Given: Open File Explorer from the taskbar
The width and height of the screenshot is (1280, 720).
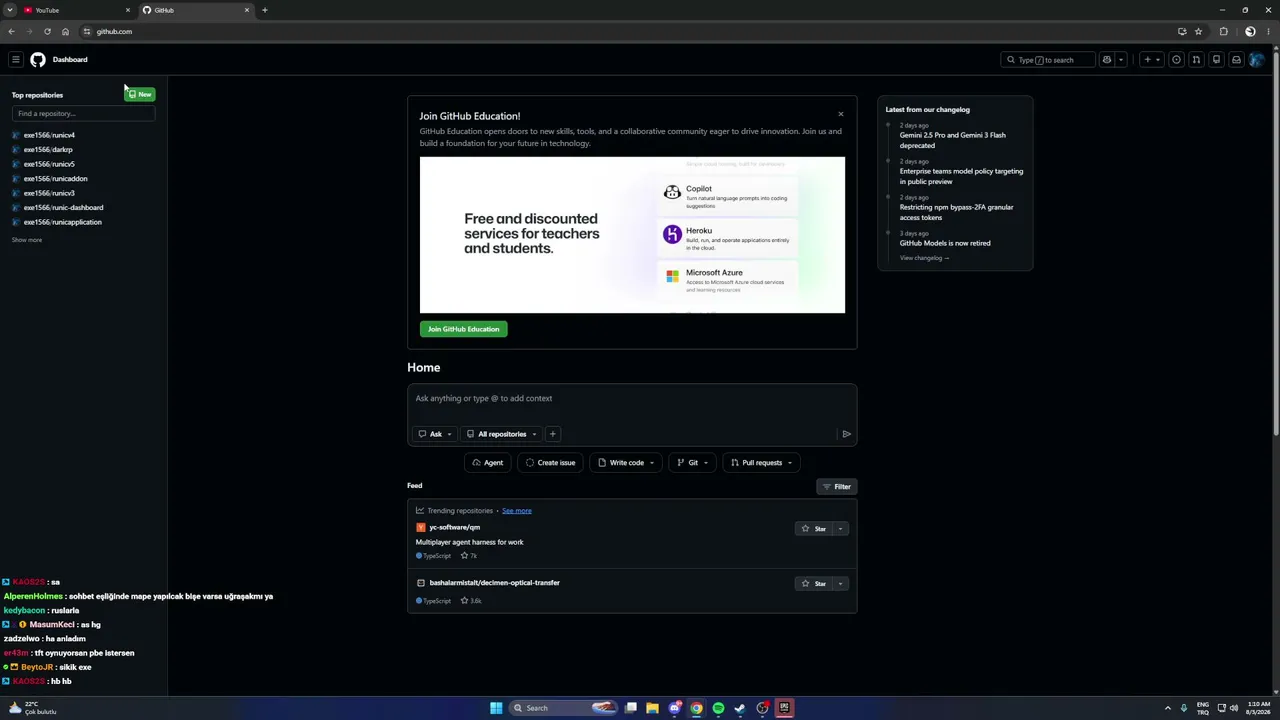Looking at the screenshot, I should pyautogui.click(x=652, y=708).
